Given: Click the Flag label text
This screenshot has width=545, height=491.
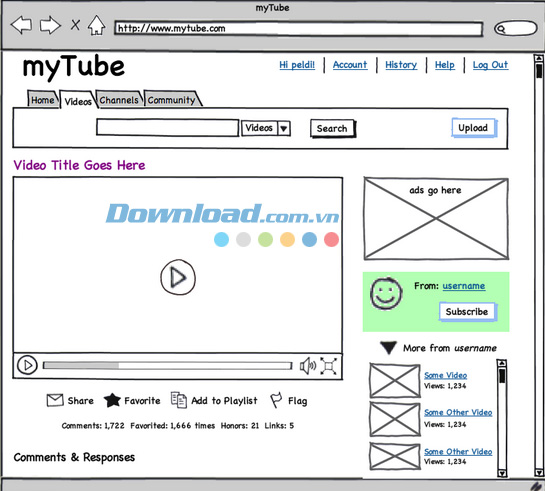Looking at the screenshot, I should point(298,401).
